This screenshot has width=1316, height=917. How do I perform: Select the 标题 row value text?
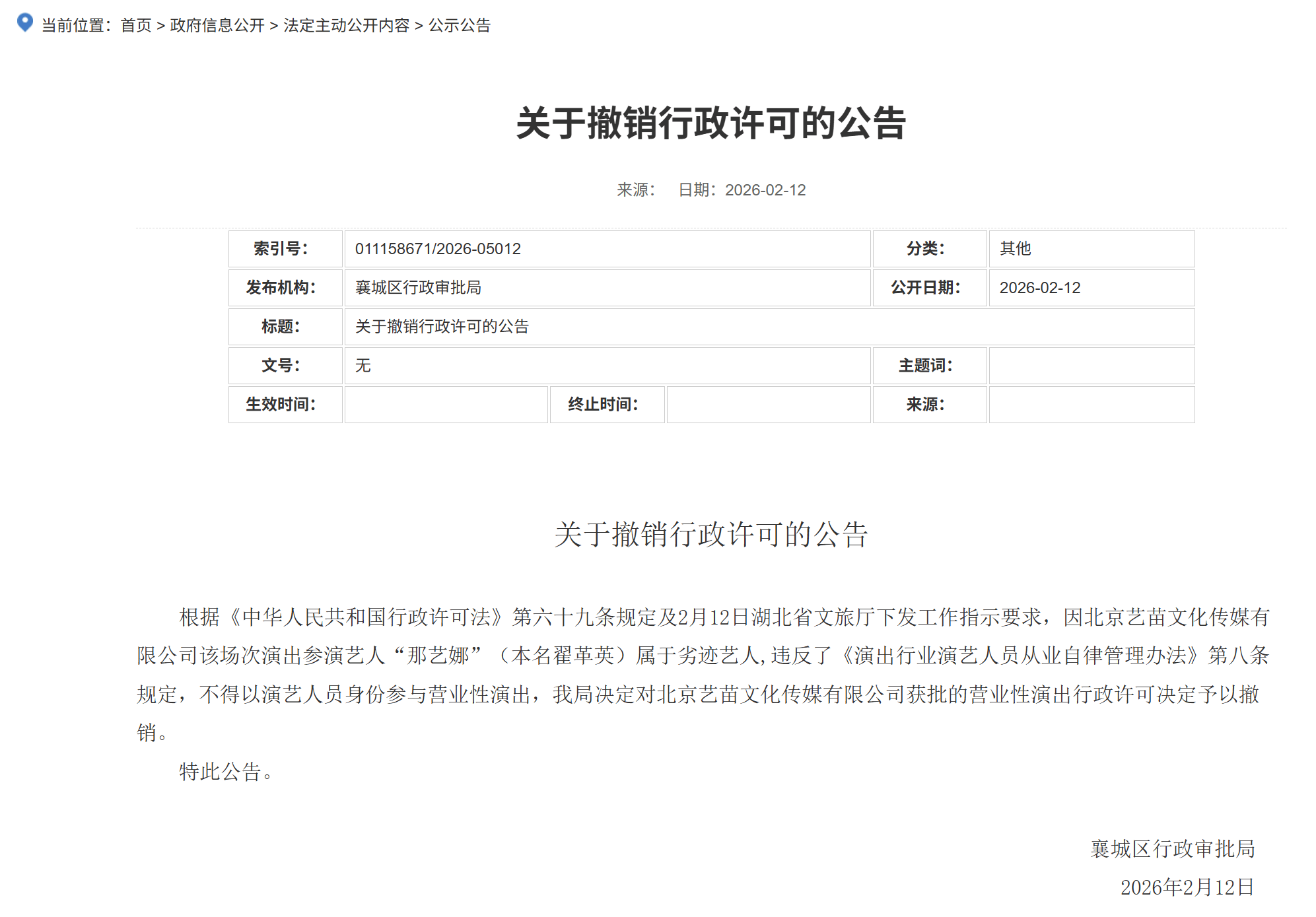(x=443, y=327)
